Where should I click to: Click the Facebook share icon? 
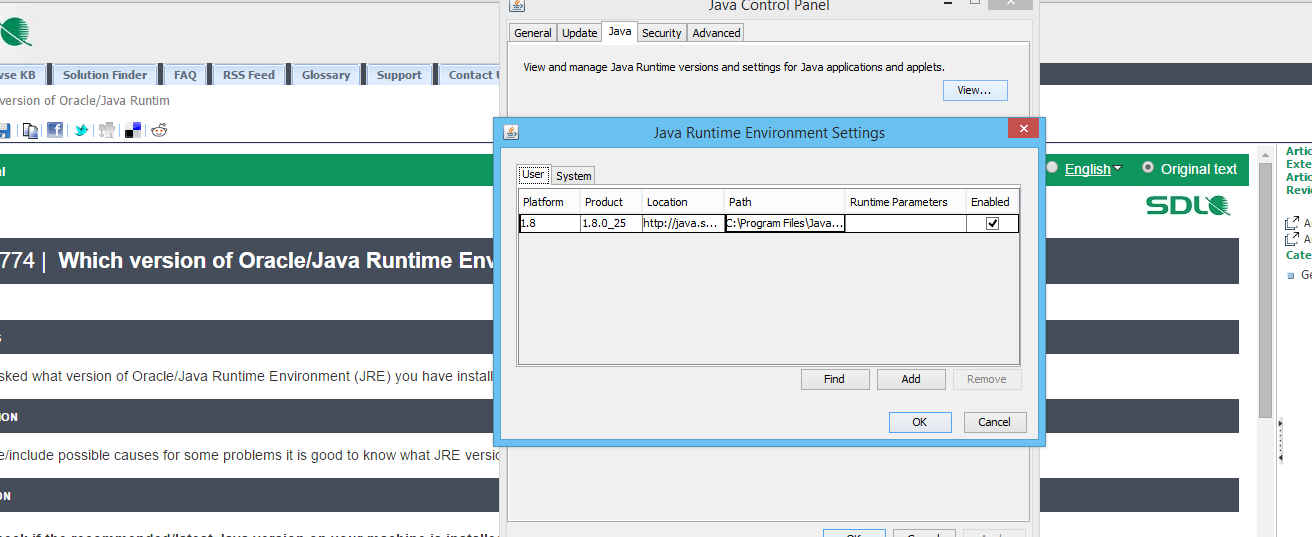pos(55,130)
